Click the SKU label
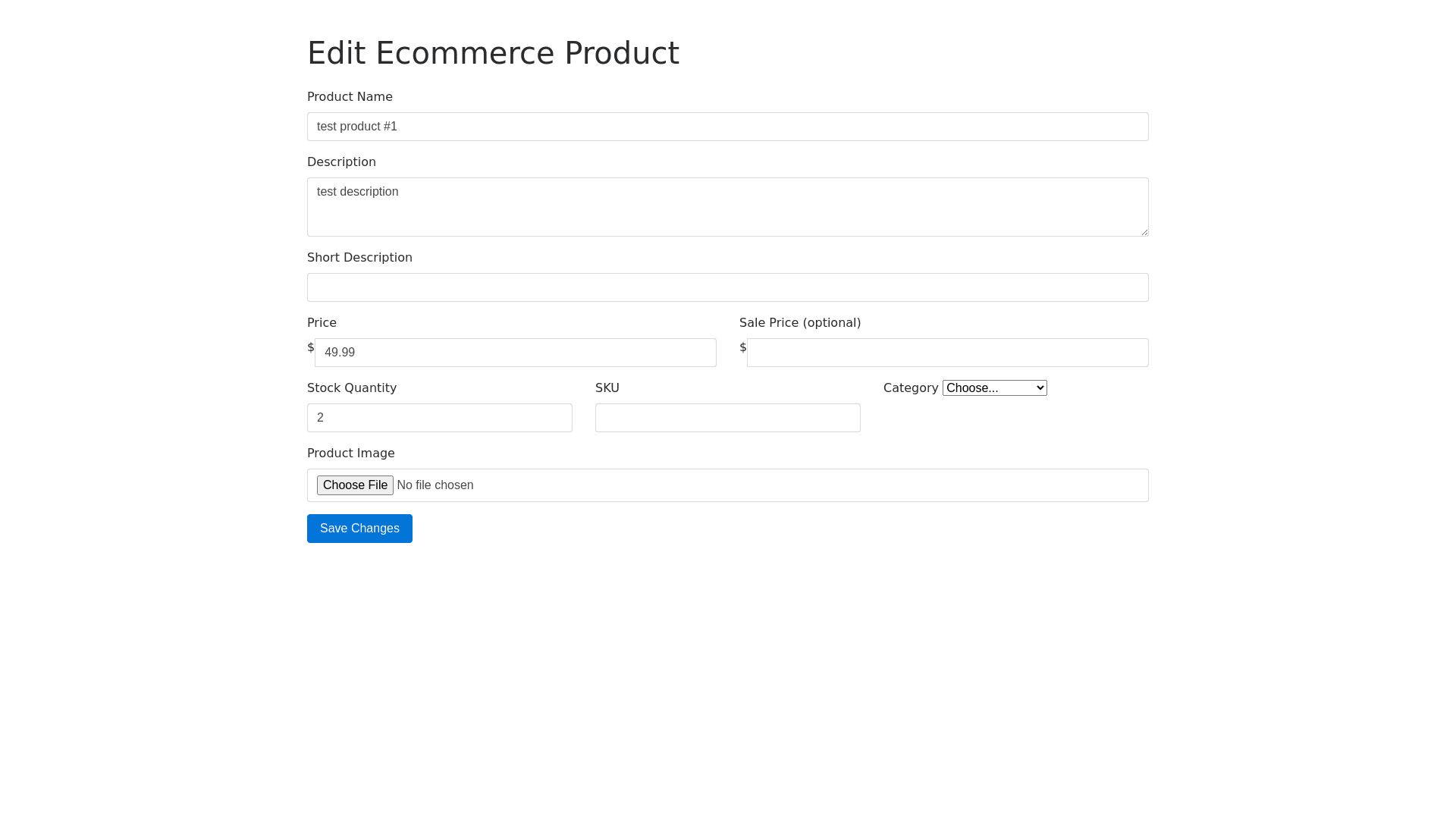The height and width of the screenshot is (819, 1456). [x=607, y=388]
